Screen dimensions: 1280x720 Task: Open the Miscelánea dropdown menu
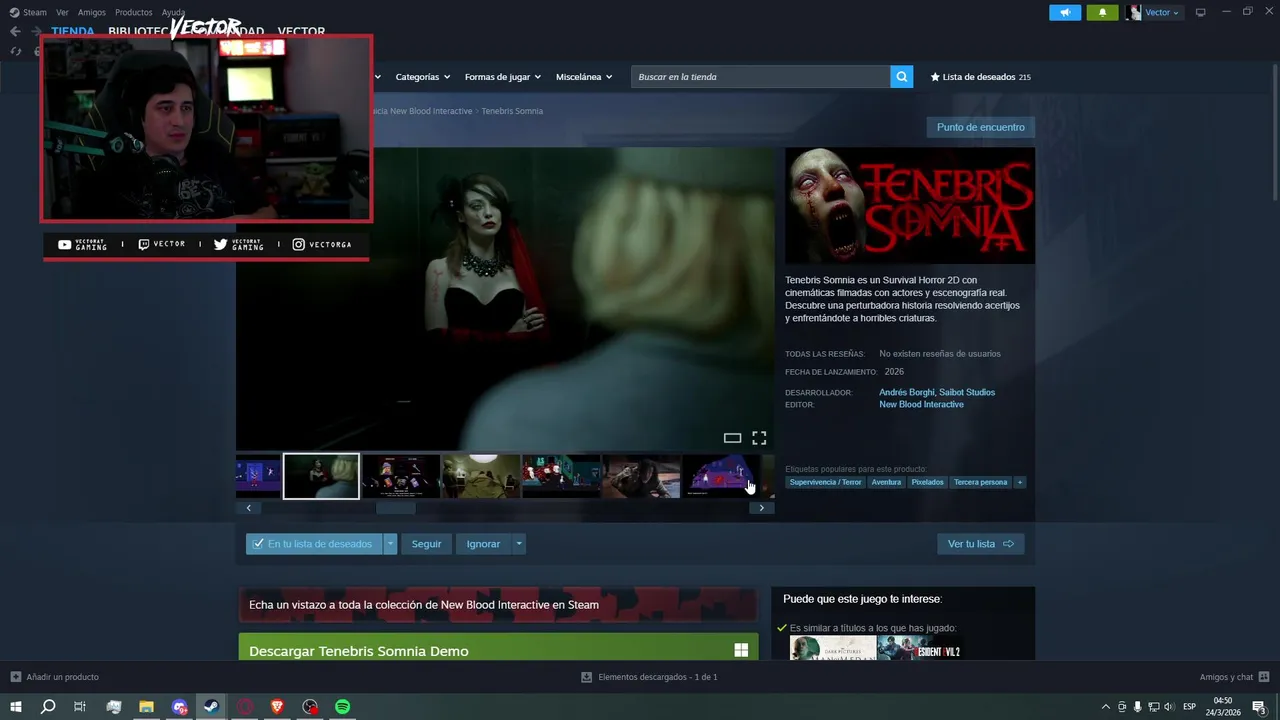tap(584, 77)
